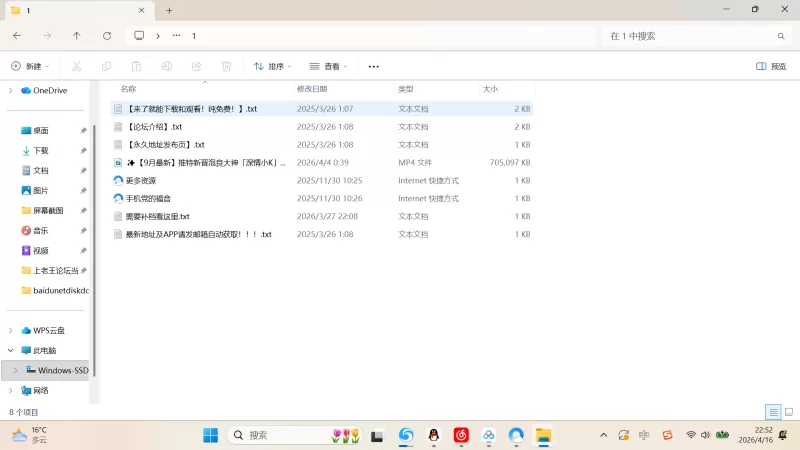Refresh the current folder view
The height and width of the screenshot is (450, 800).
tap(107, 35)
